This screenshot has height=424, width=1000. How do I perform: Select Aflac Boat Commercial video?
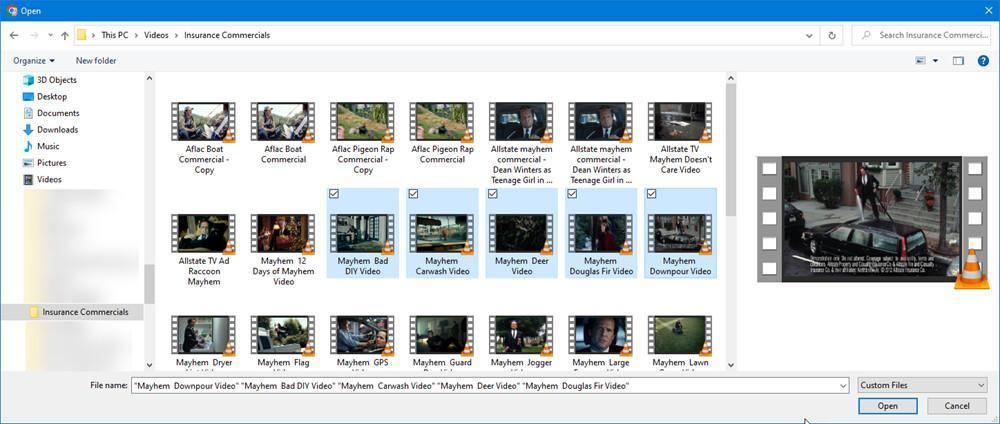284,133
